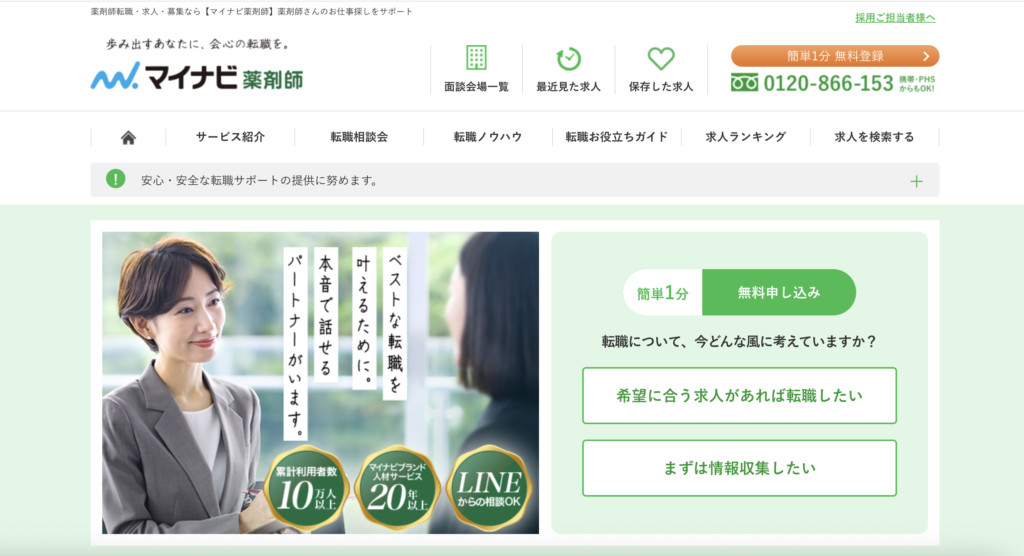The width and height of the screenshot is (1024, 556).
Task: Follow 採用ご担当者様へ link
Action: tap(895, 18)
